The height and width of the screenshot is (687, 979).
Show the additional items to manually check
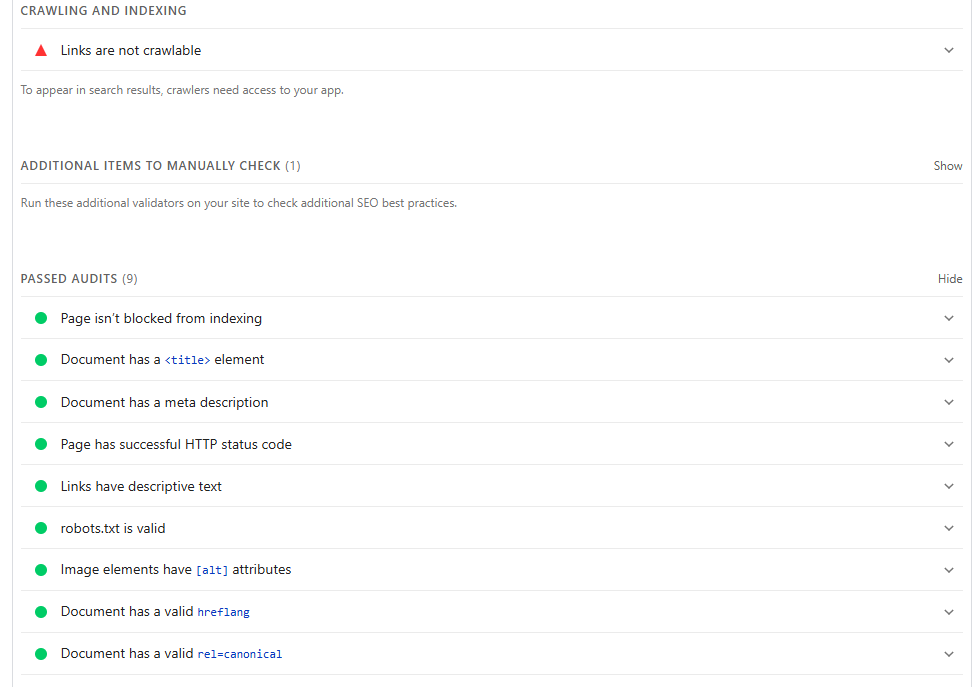[947, 165]
